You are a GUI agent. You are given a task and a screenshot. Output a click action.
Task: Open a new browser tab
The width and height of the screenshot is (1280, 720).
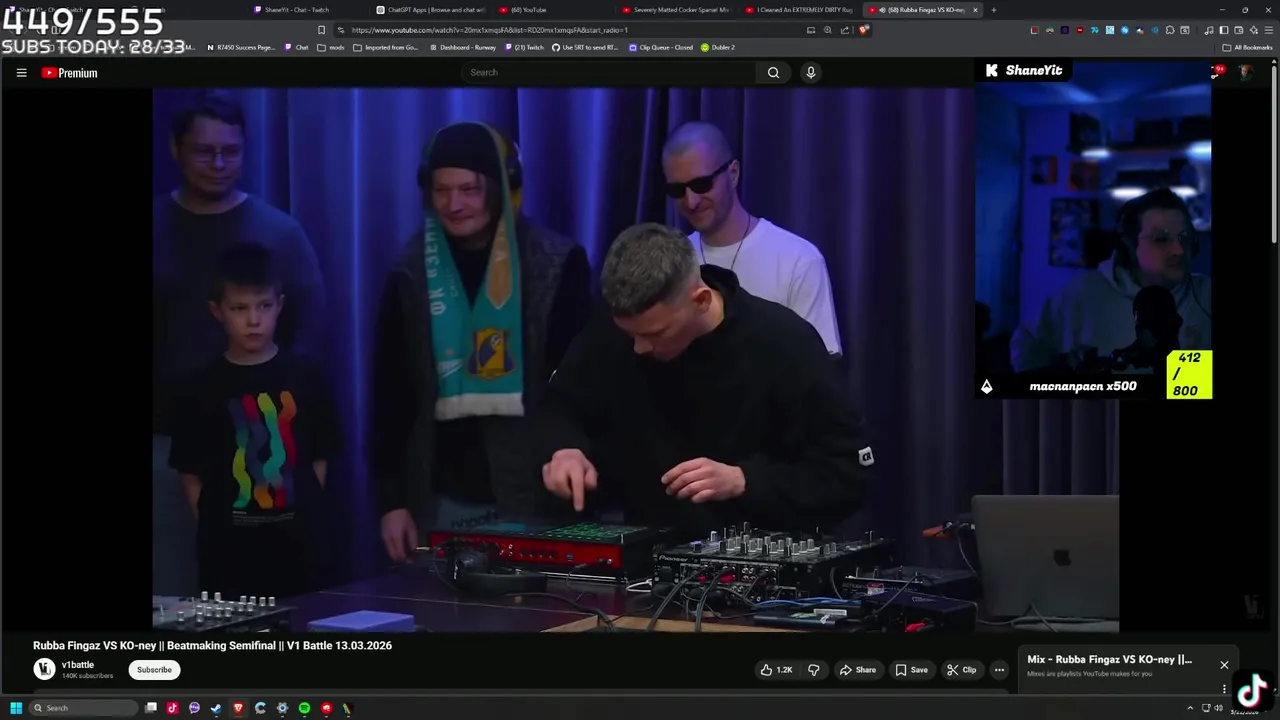993,10
